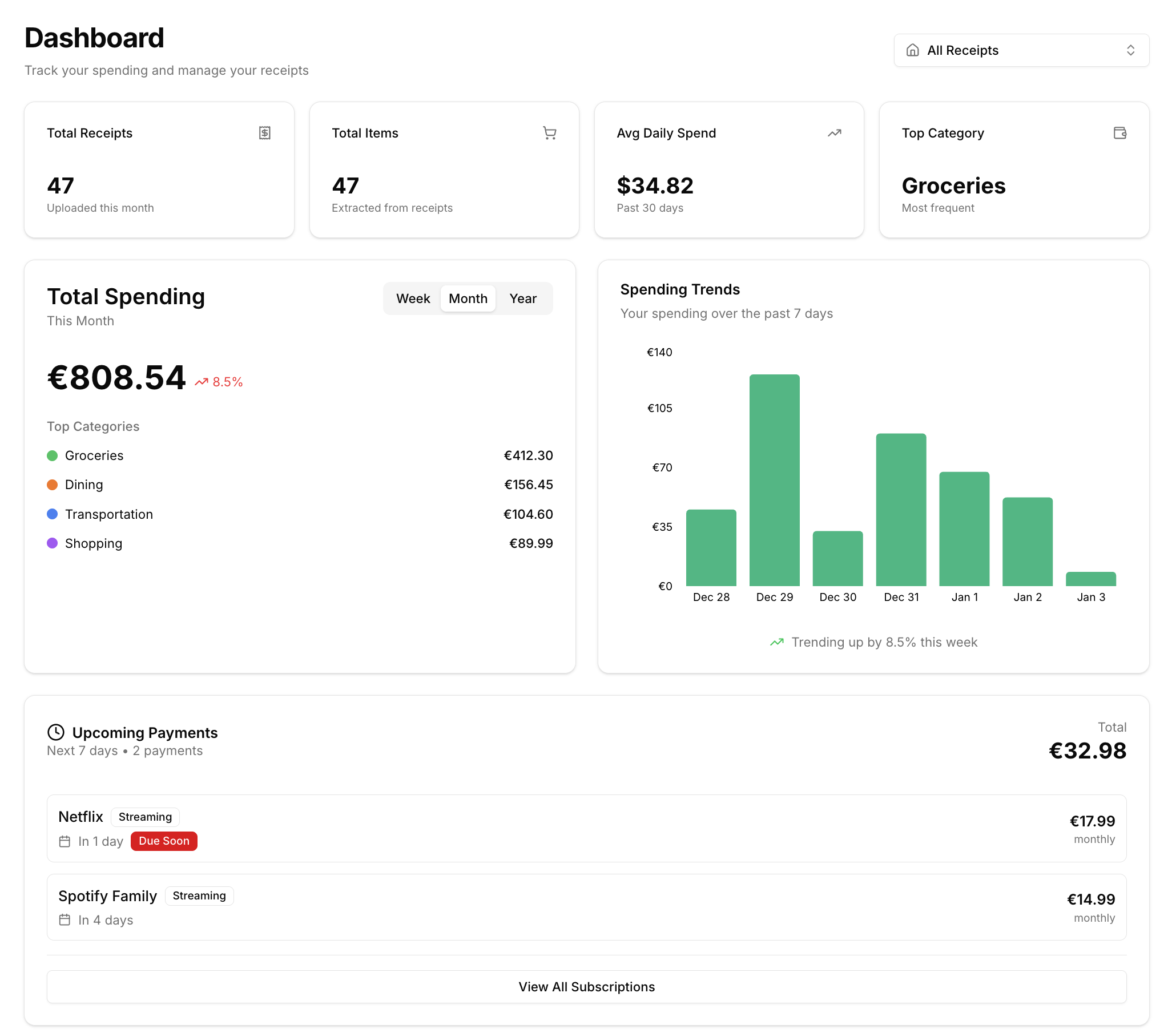This screenshot has height=1033, width=1176.
Task: Click the trending arrow icon on Avg Daily Spend
Action: (835, 133)
